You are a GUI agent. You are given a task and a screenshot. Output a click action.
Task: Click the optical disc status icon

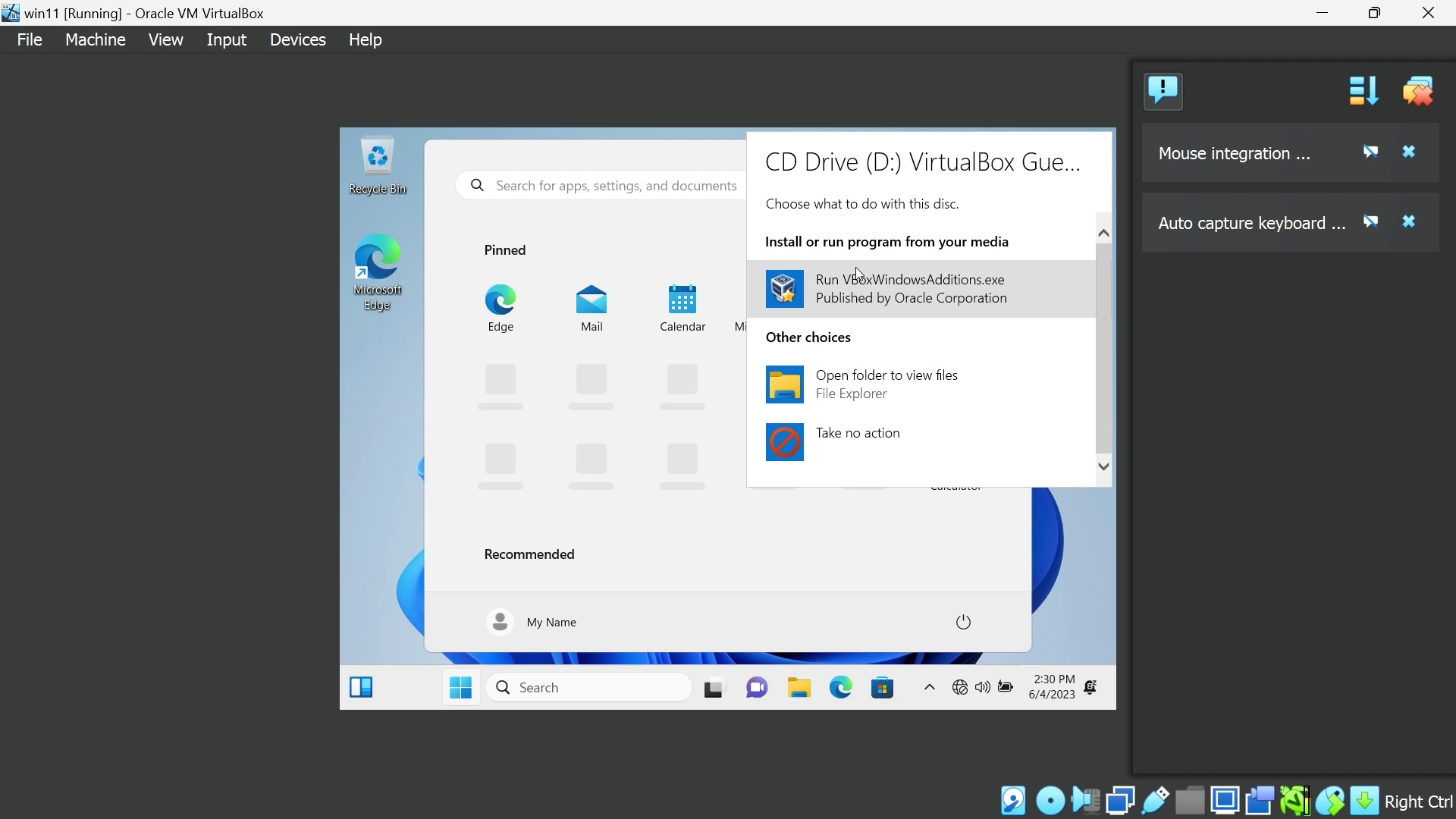(1050, 801)
